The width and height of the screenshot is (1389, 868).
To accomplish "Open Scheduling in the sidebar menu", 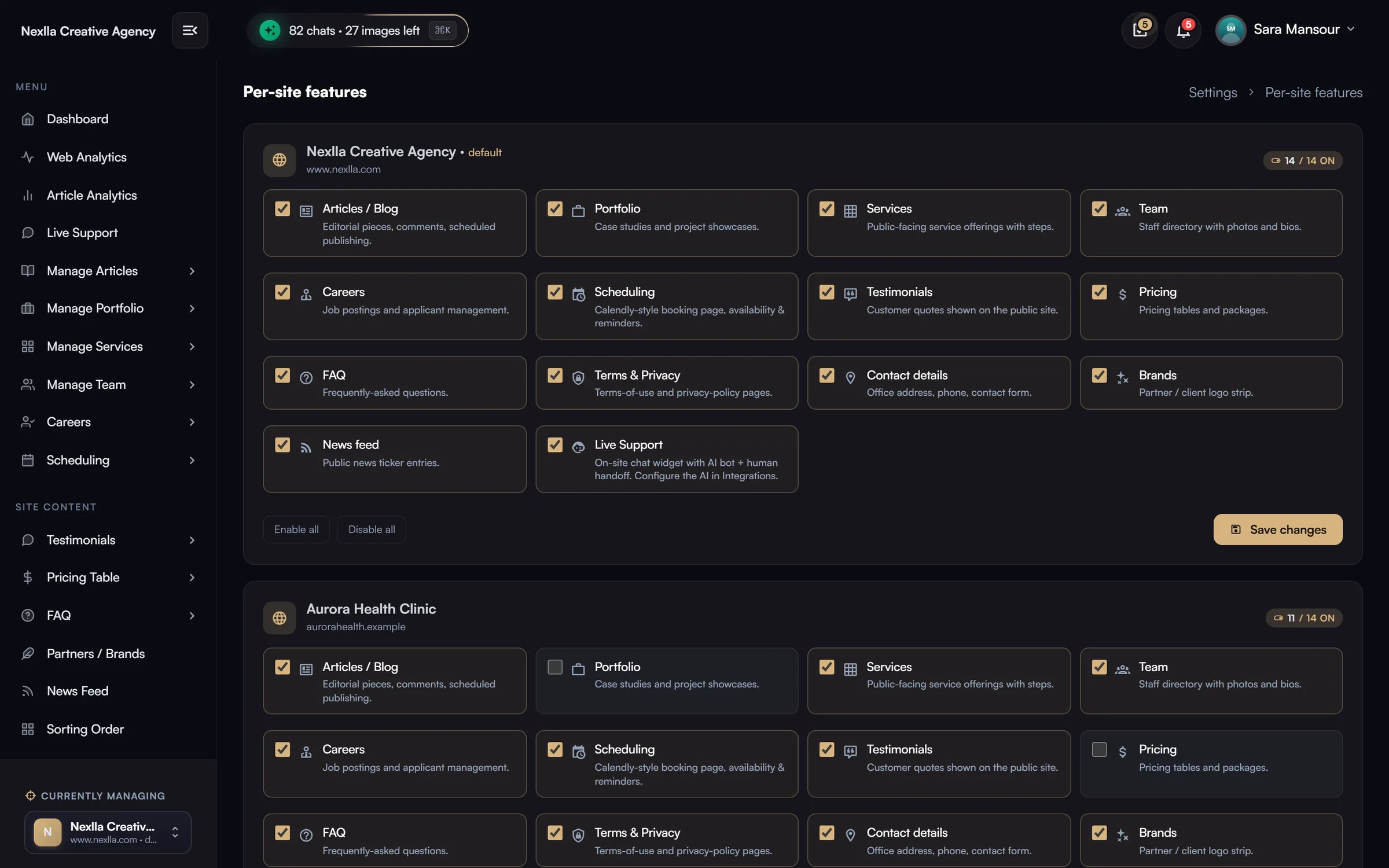I will point(108,460).
